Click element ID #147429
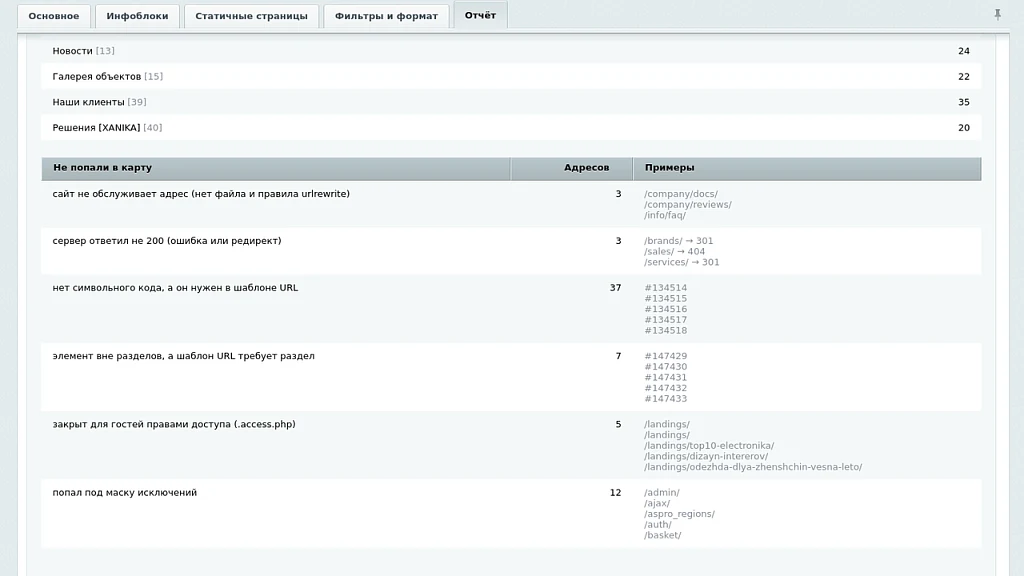The width and height of the screenshot is (1024, 576). coord(665,356)
